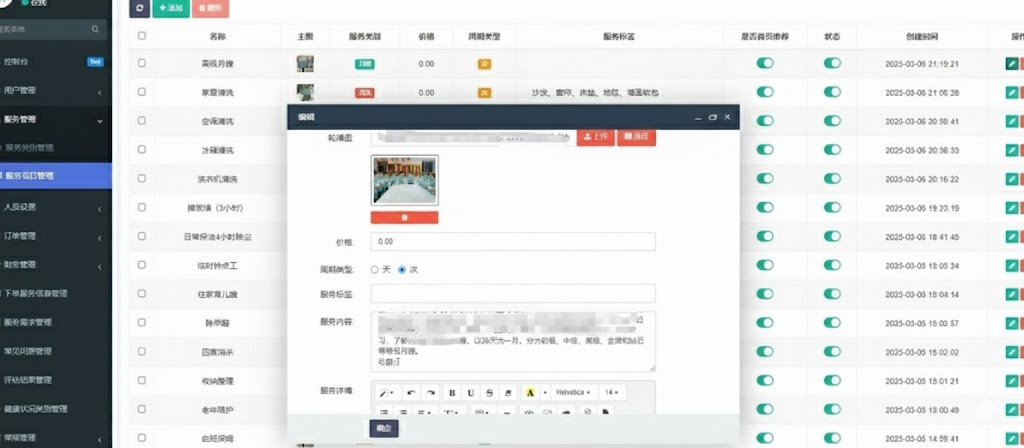This screenshot has height=448, width=1024.
Task: Select the 天 radio button for 周期类型
Action: point(375,269)
